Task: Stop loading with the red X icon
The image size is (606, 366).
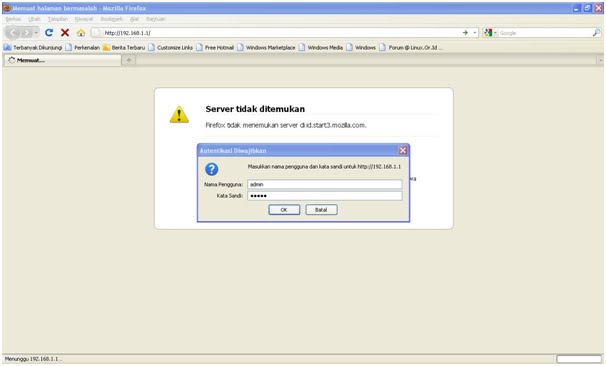Action: (65, 33)
